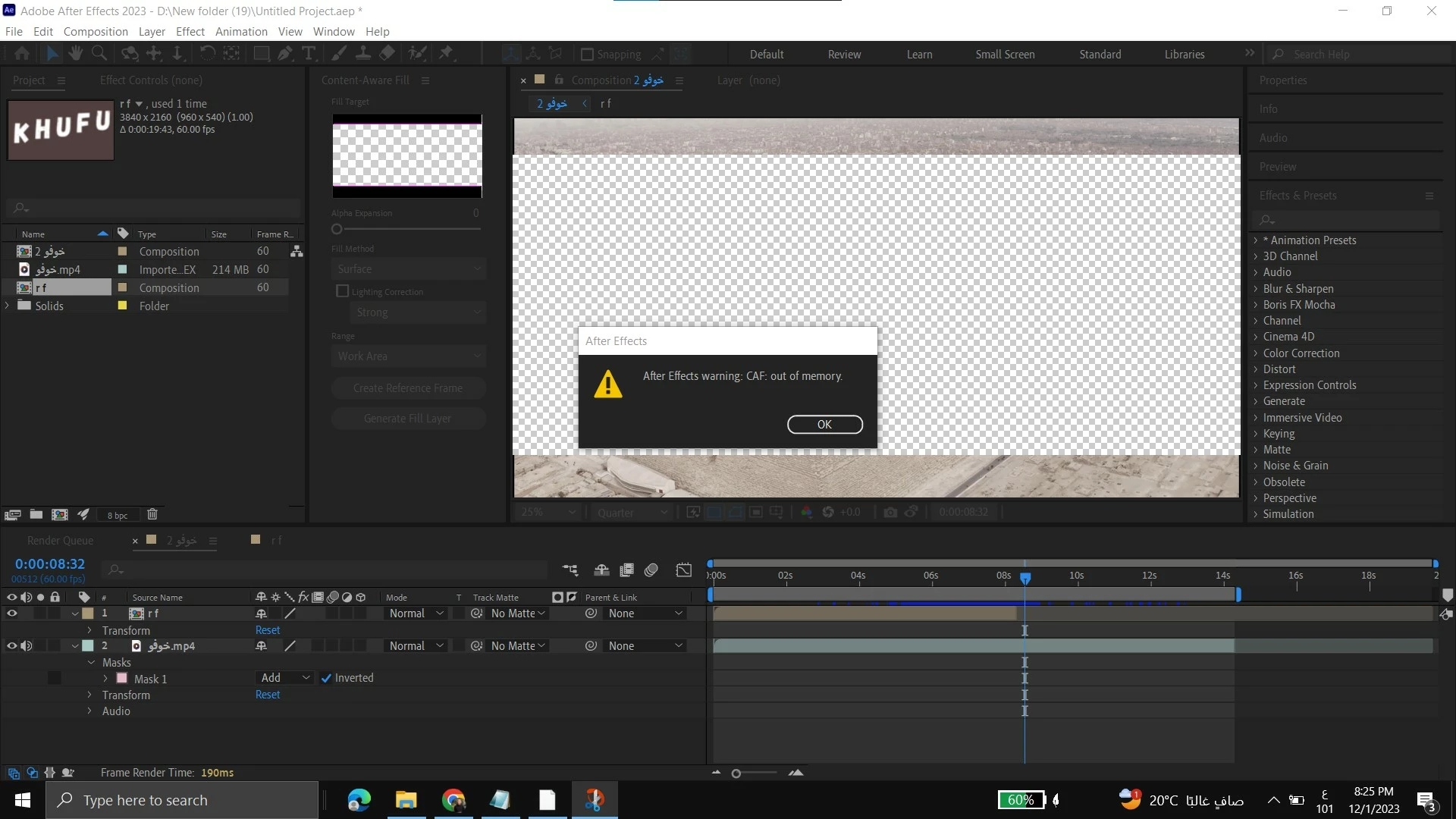Click the current timecode 0:00:08:32
This screenshot has width=1456, height=819.
(x=50, y=564)
